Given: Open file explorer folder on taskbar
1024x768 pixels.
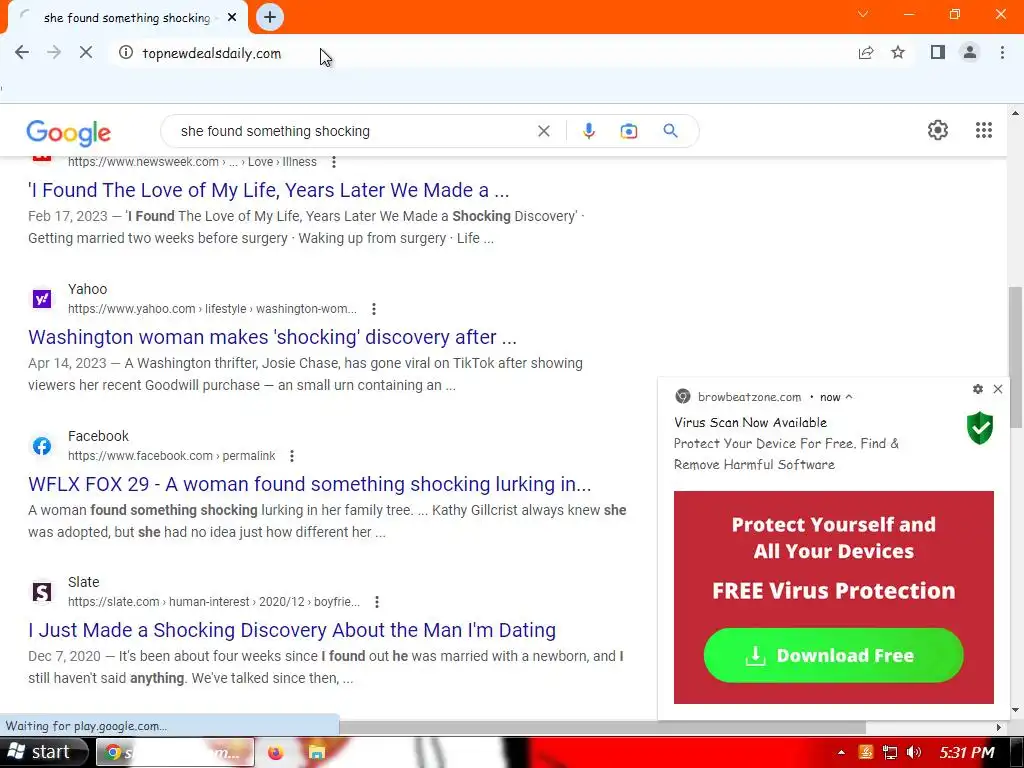Looking at the screenshot, I should [317, 753].
